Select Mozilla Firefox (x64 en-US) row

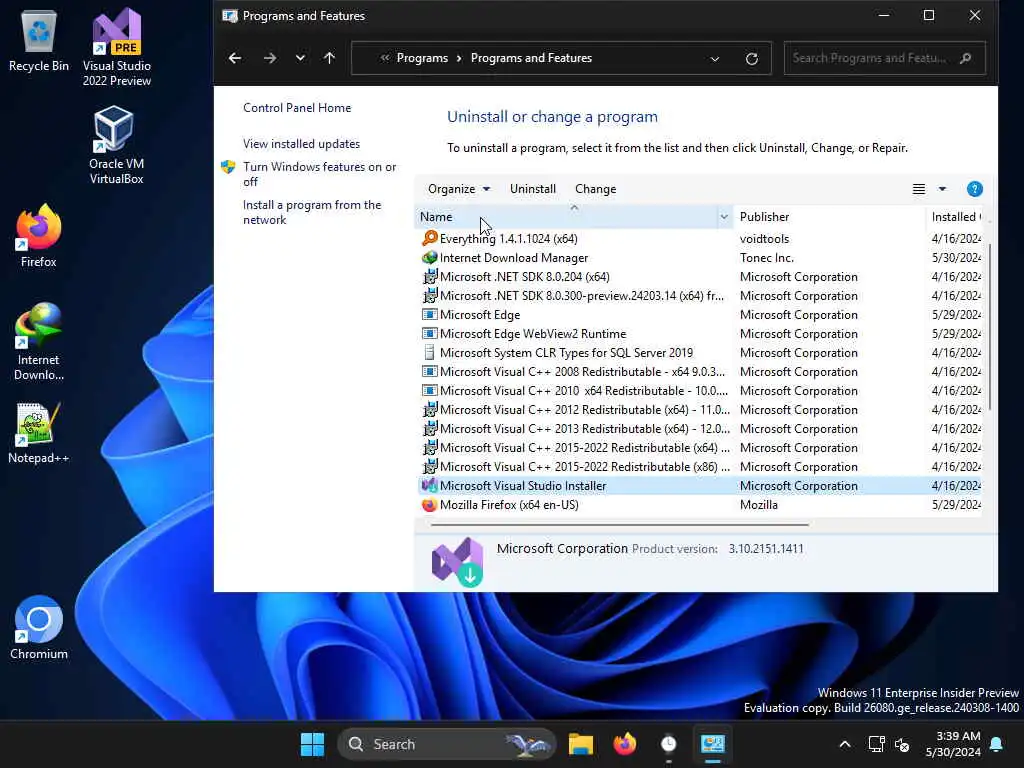(700, 505)
